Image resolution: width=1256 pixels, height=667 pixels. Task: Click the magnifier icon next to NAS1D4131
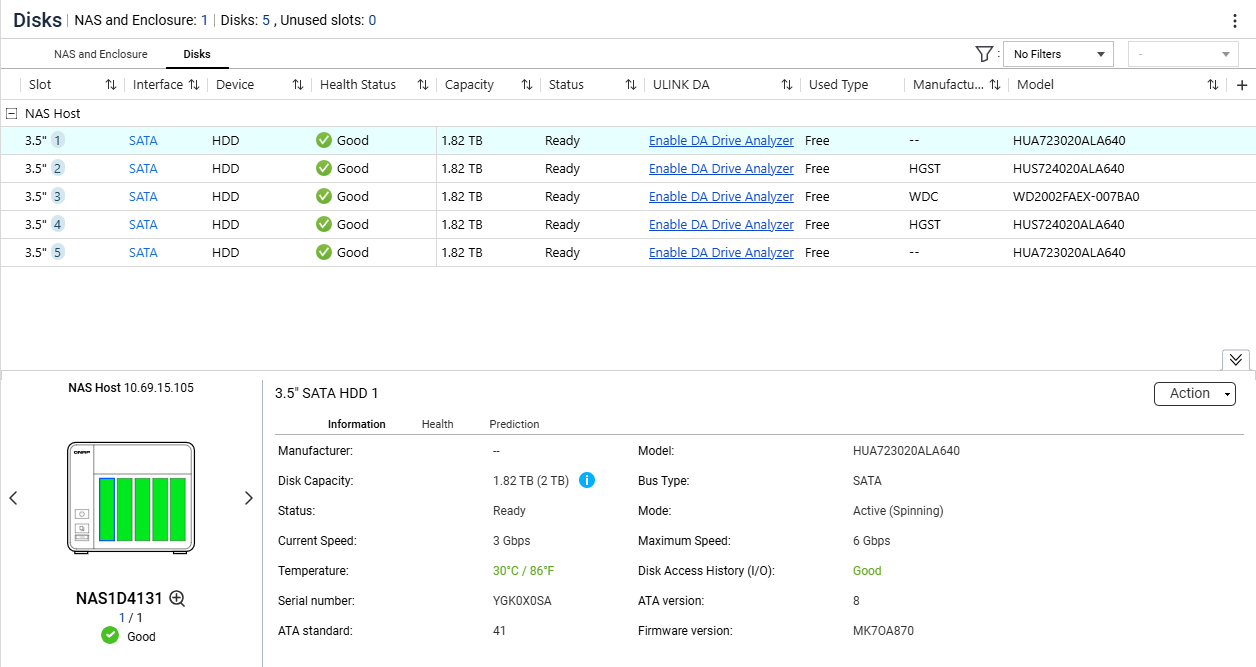pos(177,599)
